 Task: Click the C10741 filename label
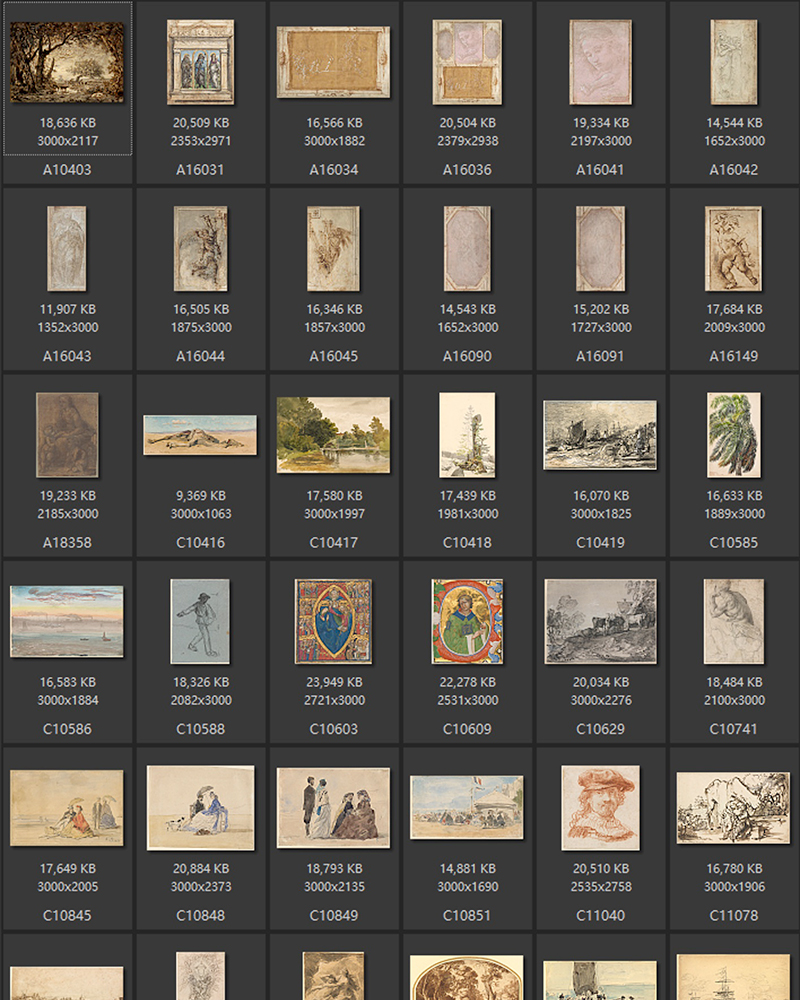coord(733,729)
